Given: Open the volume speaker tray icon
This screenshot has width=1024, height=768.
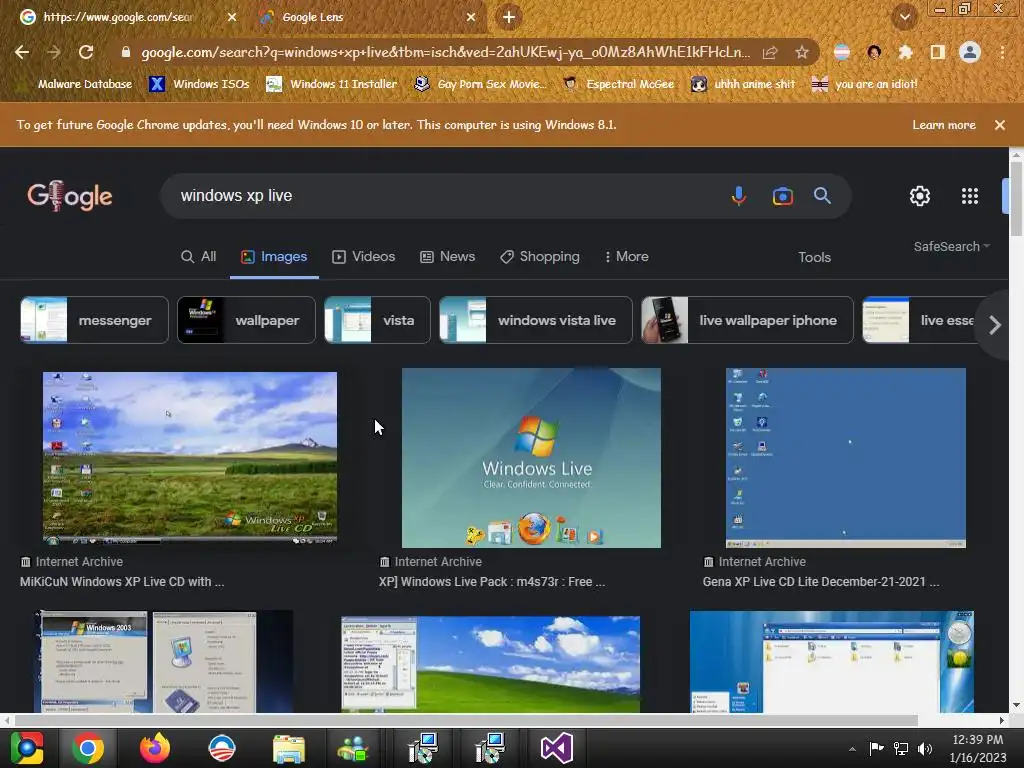Looking at the screenshot, I should click(925, 748).
